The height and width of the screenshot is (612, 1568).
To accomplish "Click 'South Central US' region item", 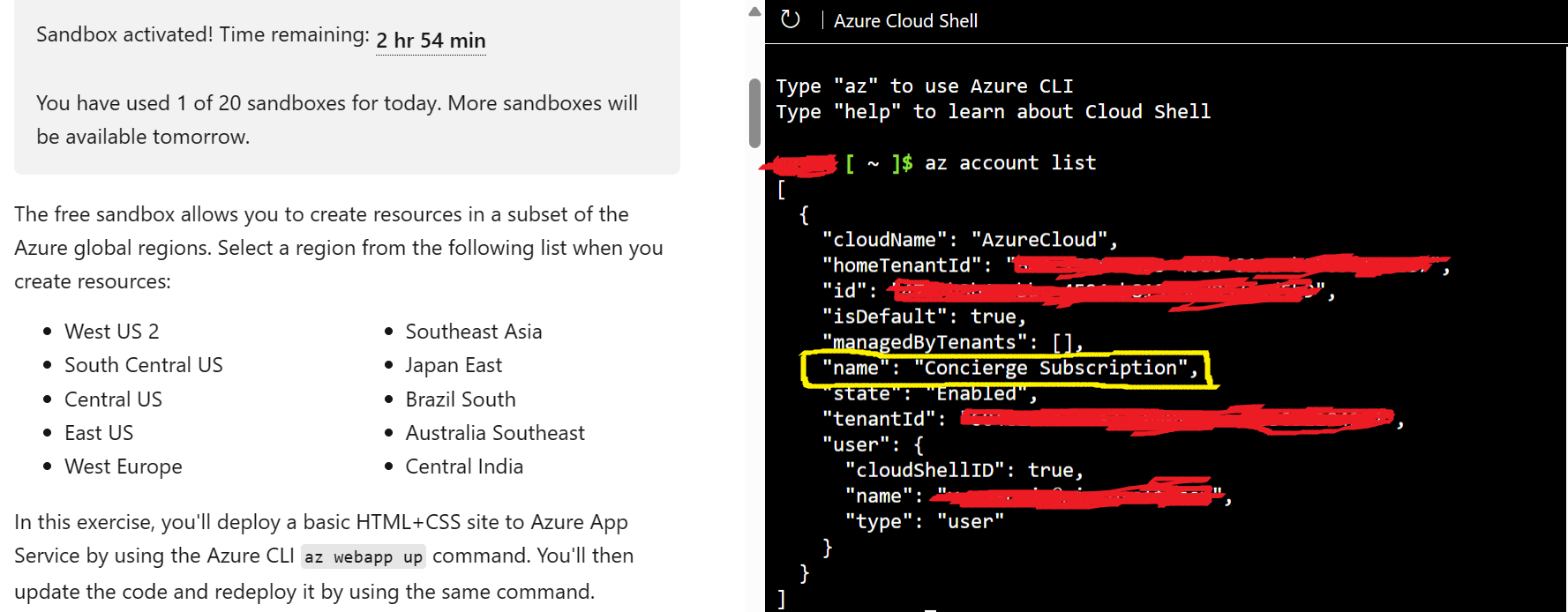I will click(144, 365).
